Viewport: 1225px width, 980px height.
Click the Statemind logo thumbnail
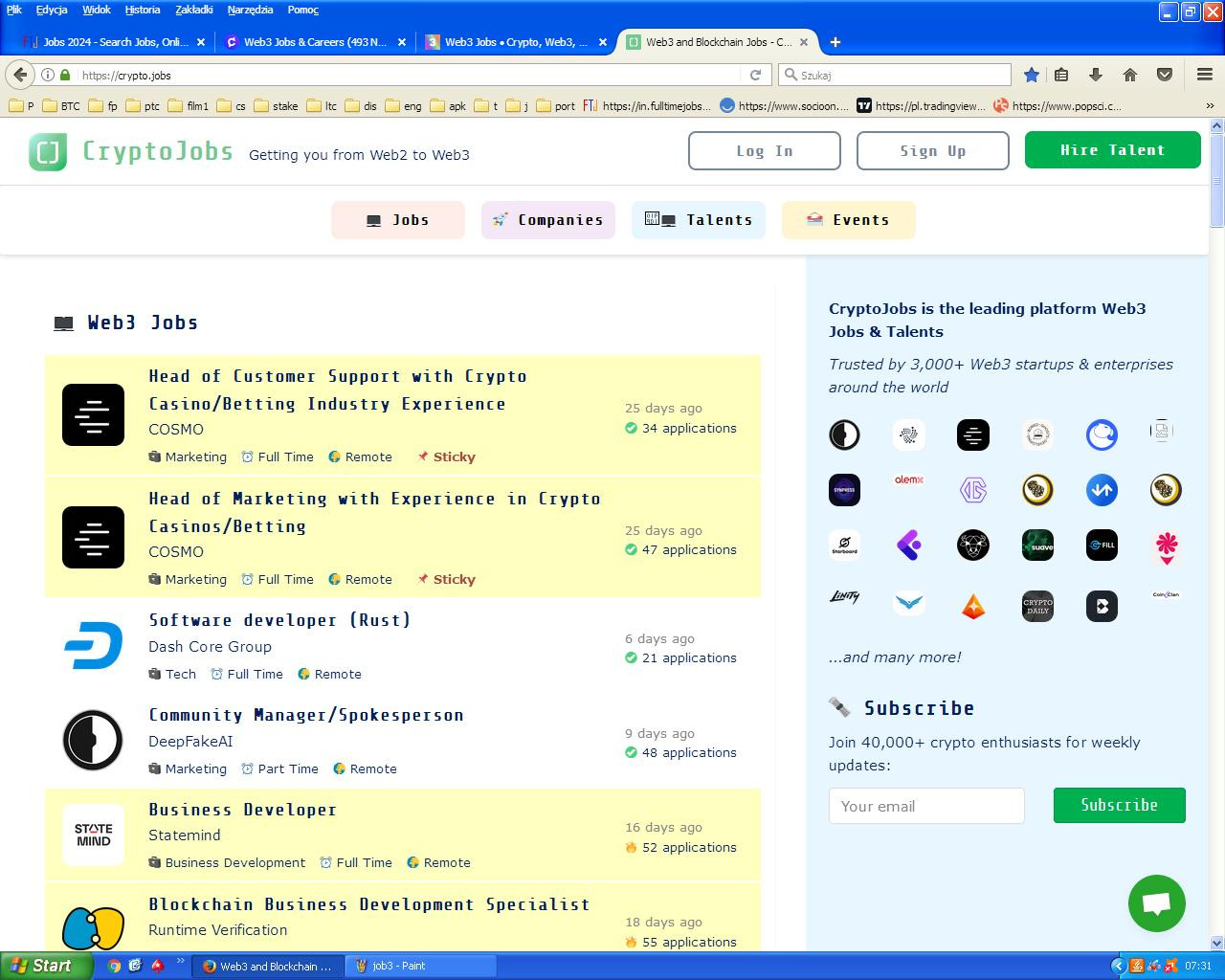(93, 835)
